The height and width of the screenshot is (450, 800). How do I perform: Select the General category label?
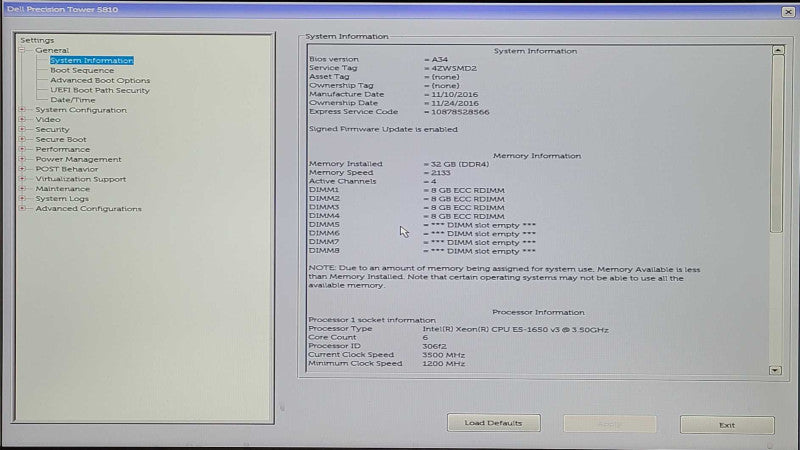click(52, 50)
